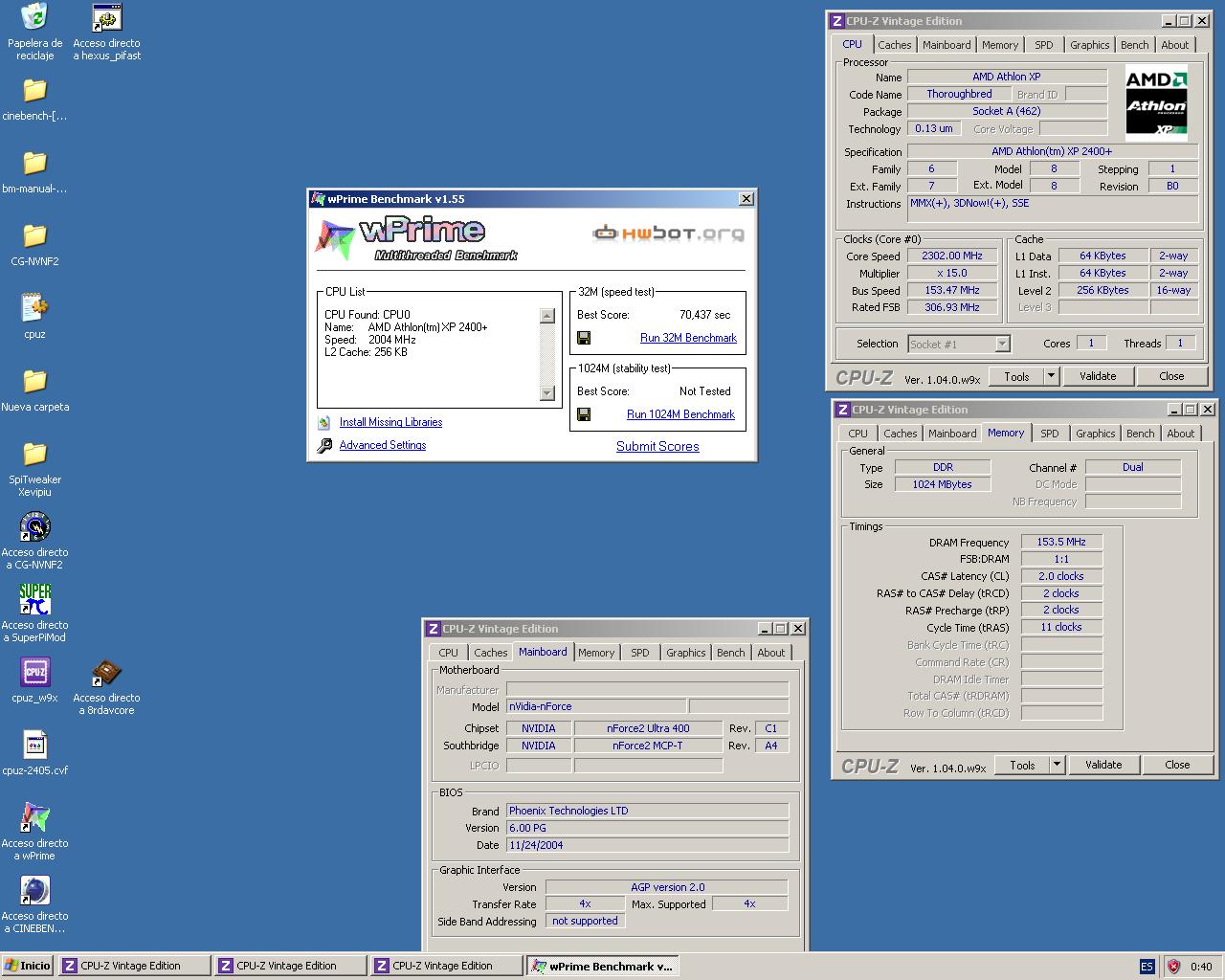1225x980 pixels.
Task: Click the 32M benchmark save disk icon
Action: tap(584, 338)
